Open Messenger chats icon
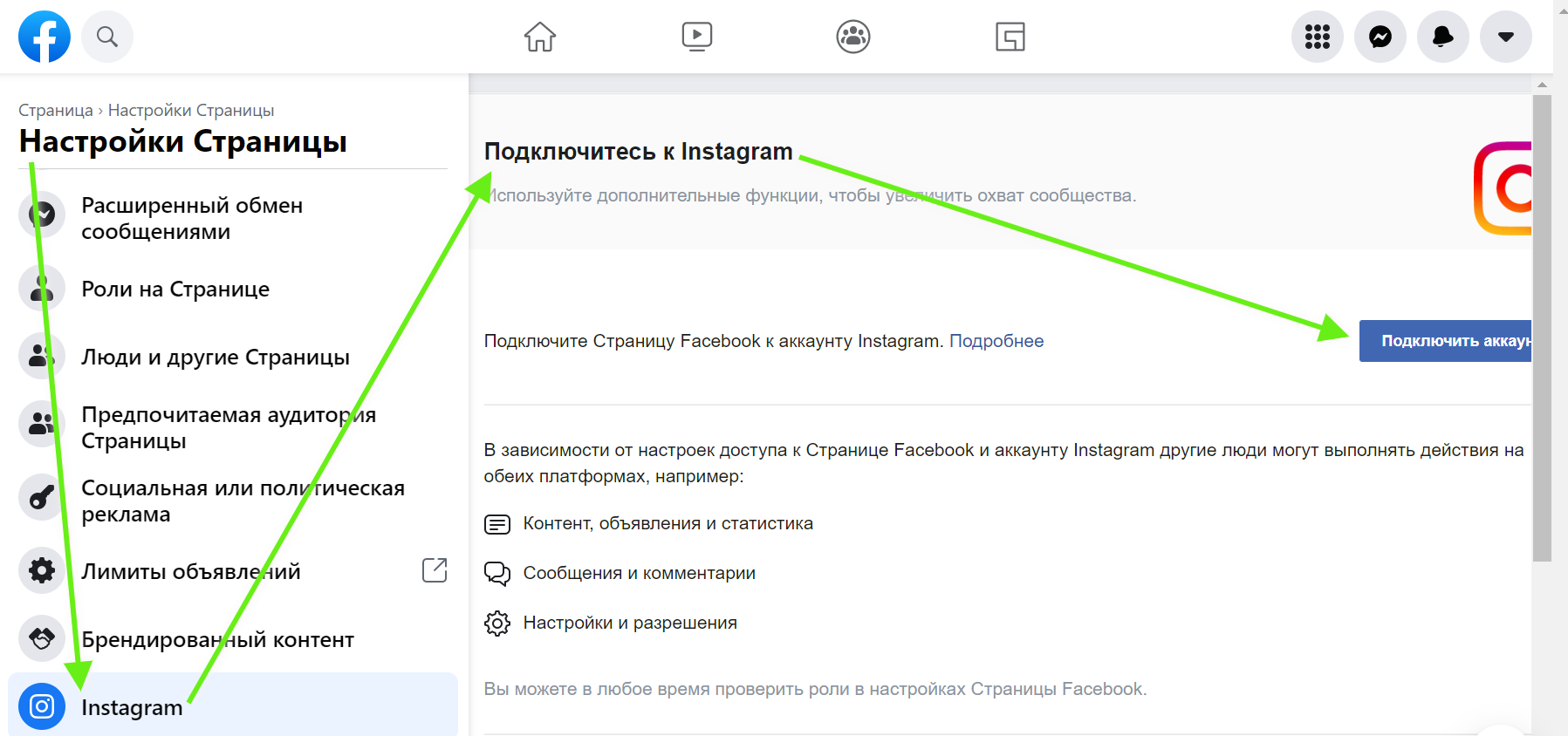Screen dimensions: 1568x736 tap(1380, 37)
